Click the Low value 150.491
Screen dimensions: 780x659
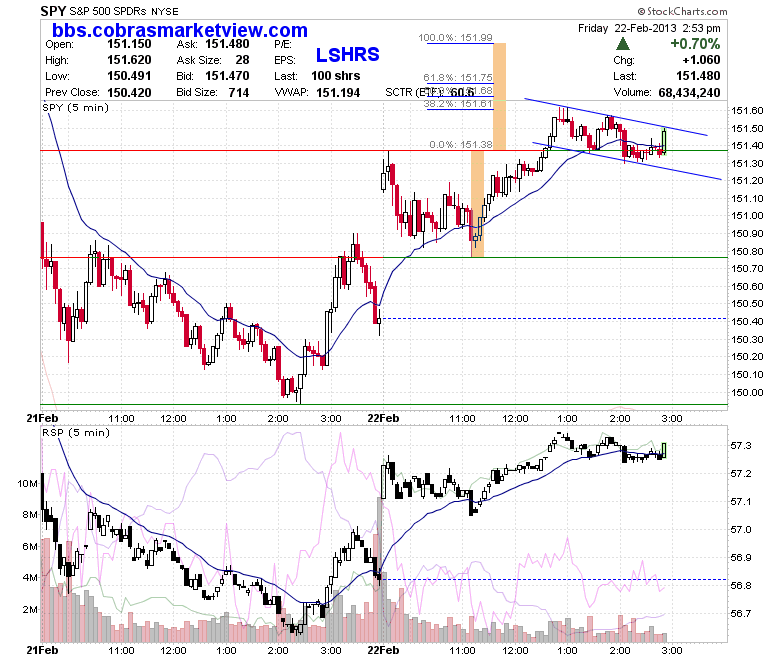point(129,76)
